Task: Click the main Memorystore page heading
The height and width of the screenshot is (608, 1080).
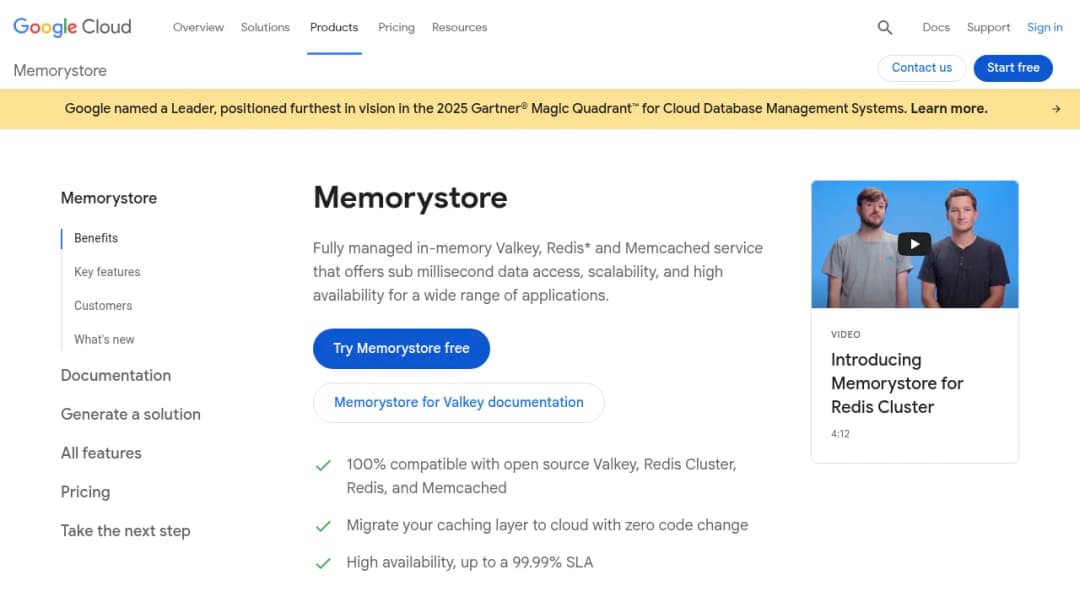Action: (410, 198)
